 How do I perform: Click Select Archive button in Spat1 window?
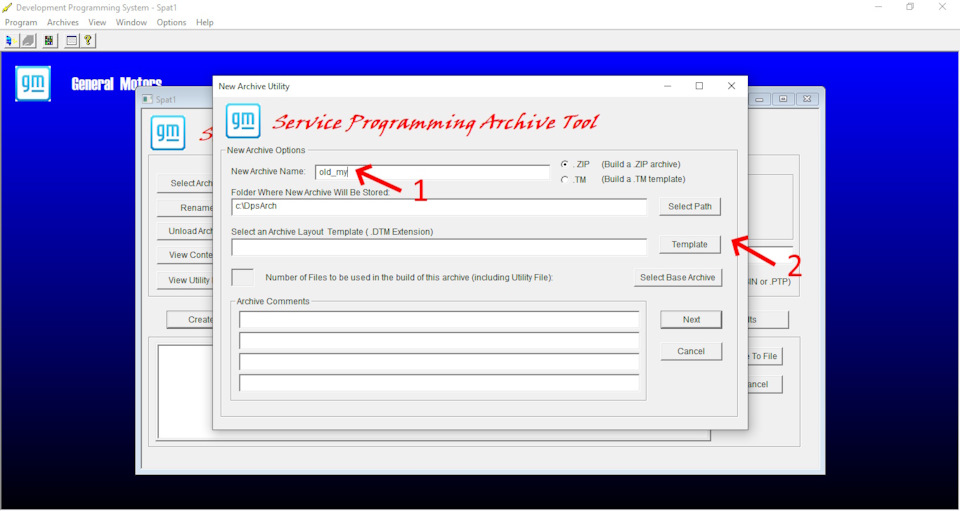point(185,183)
